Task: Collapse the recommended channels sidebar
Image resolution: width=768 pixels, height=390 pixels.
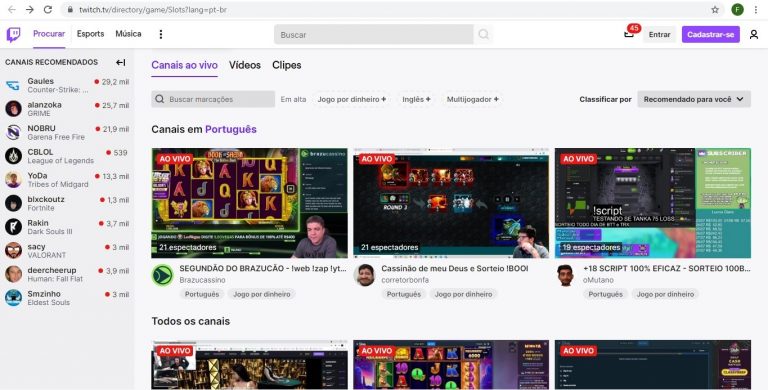Action: coord(120,62)
